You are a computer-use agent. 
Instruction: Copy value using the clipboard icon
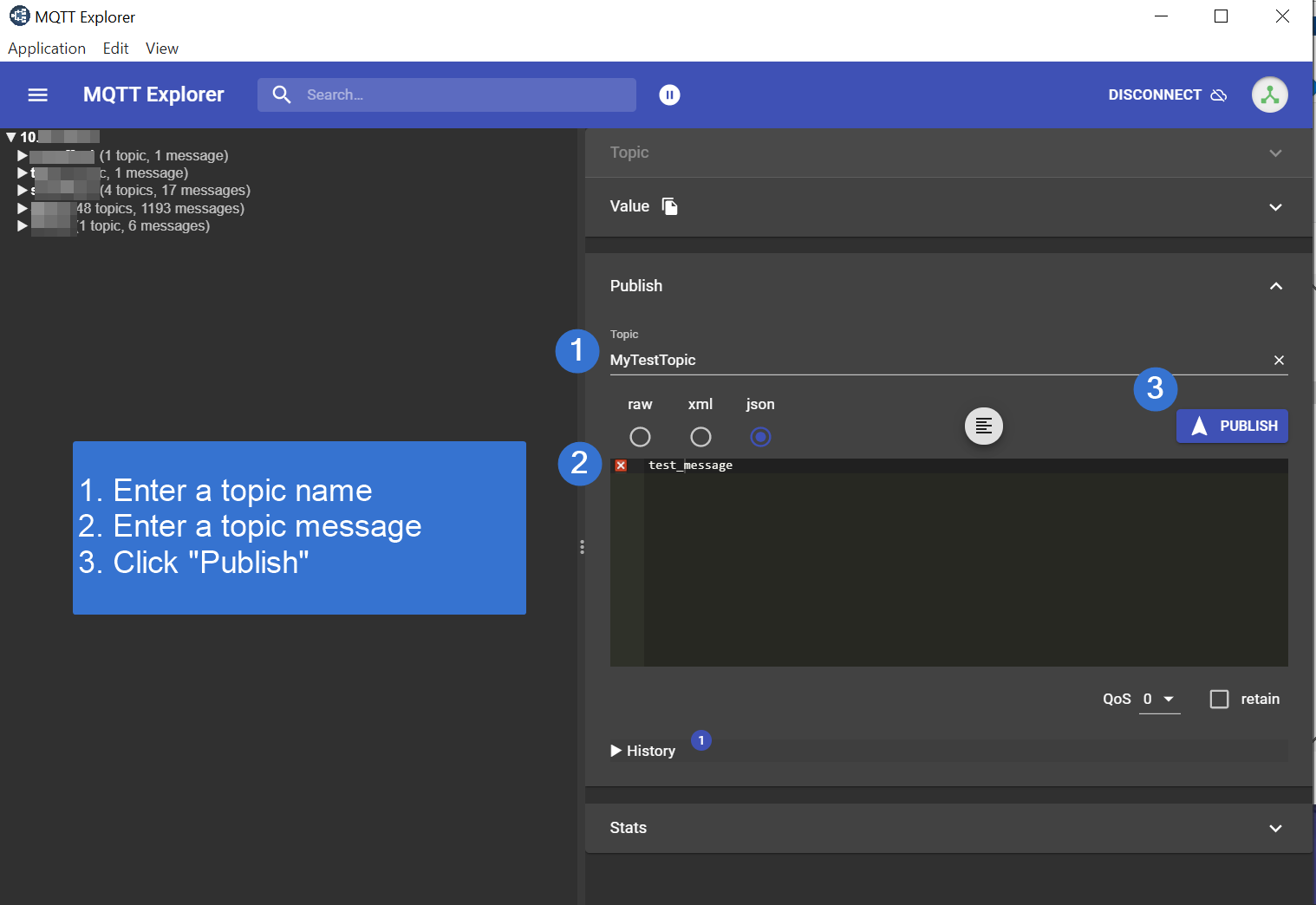pyautogui.click(x=669, y=206)
